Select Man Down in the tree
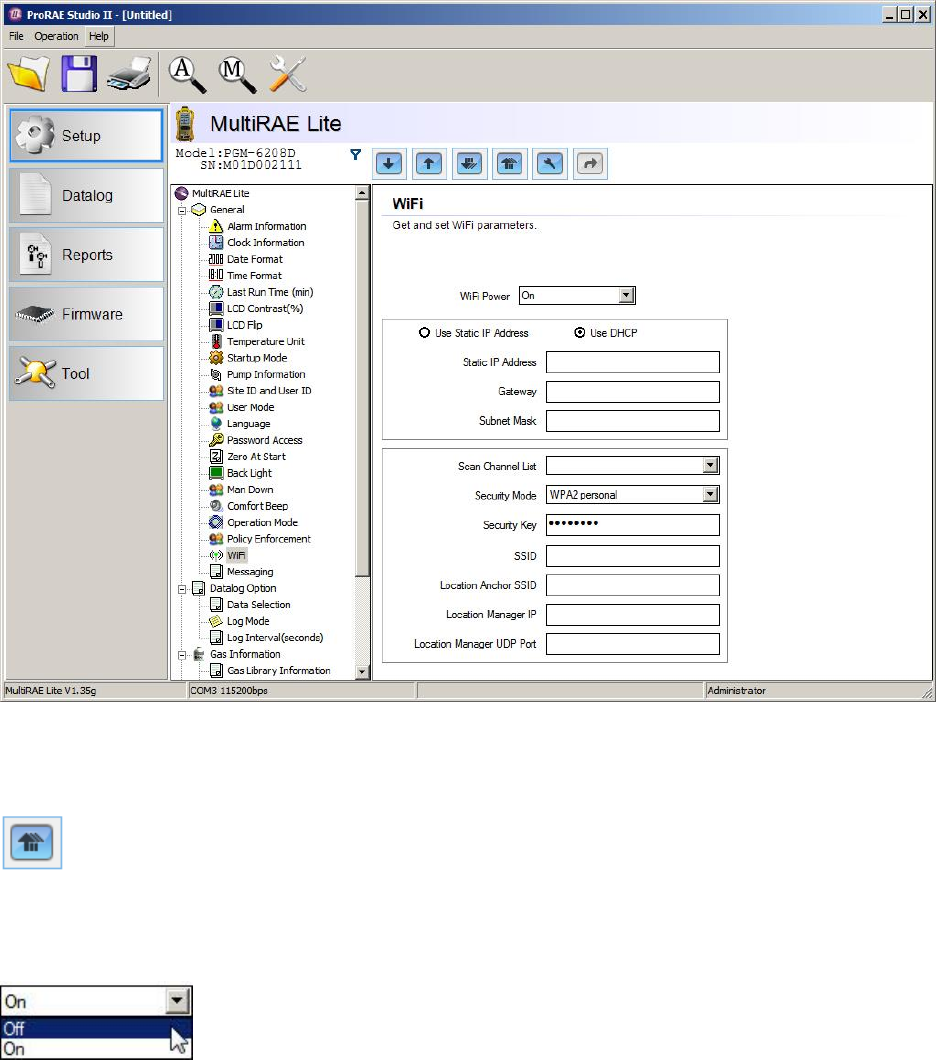936x1060 pixels. tap(250, 490)
